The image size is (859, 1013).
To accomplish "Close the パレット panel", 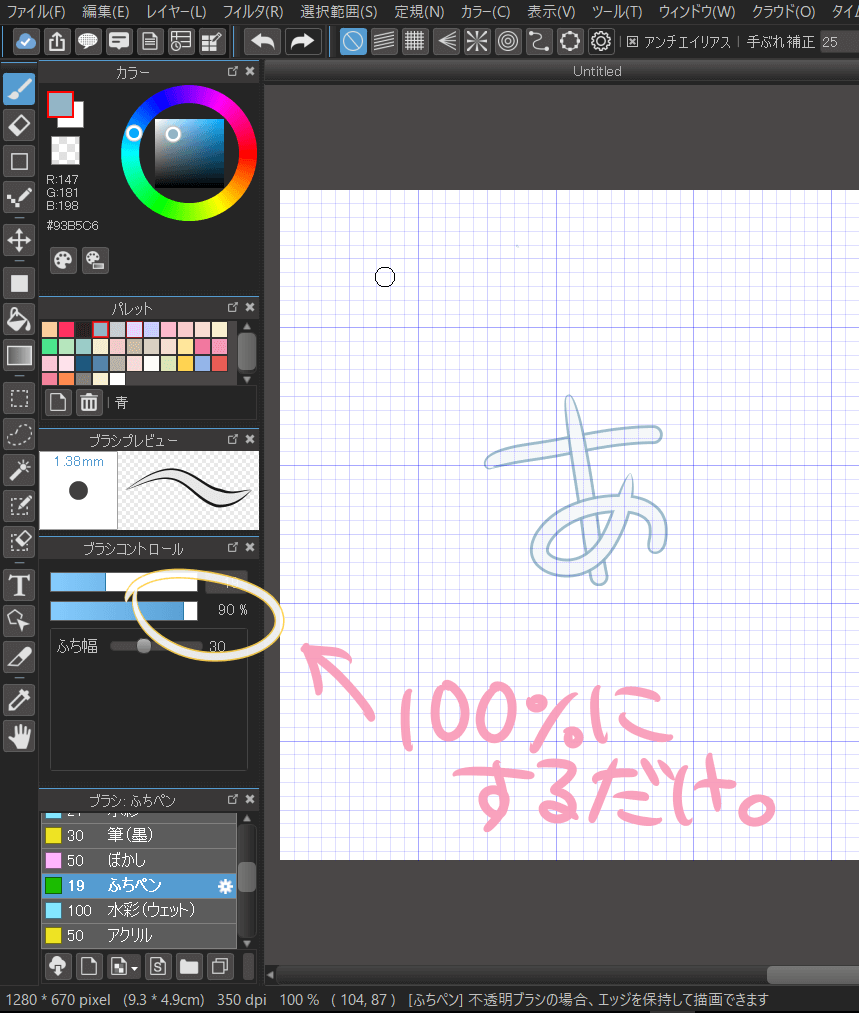I will (250, 308).
